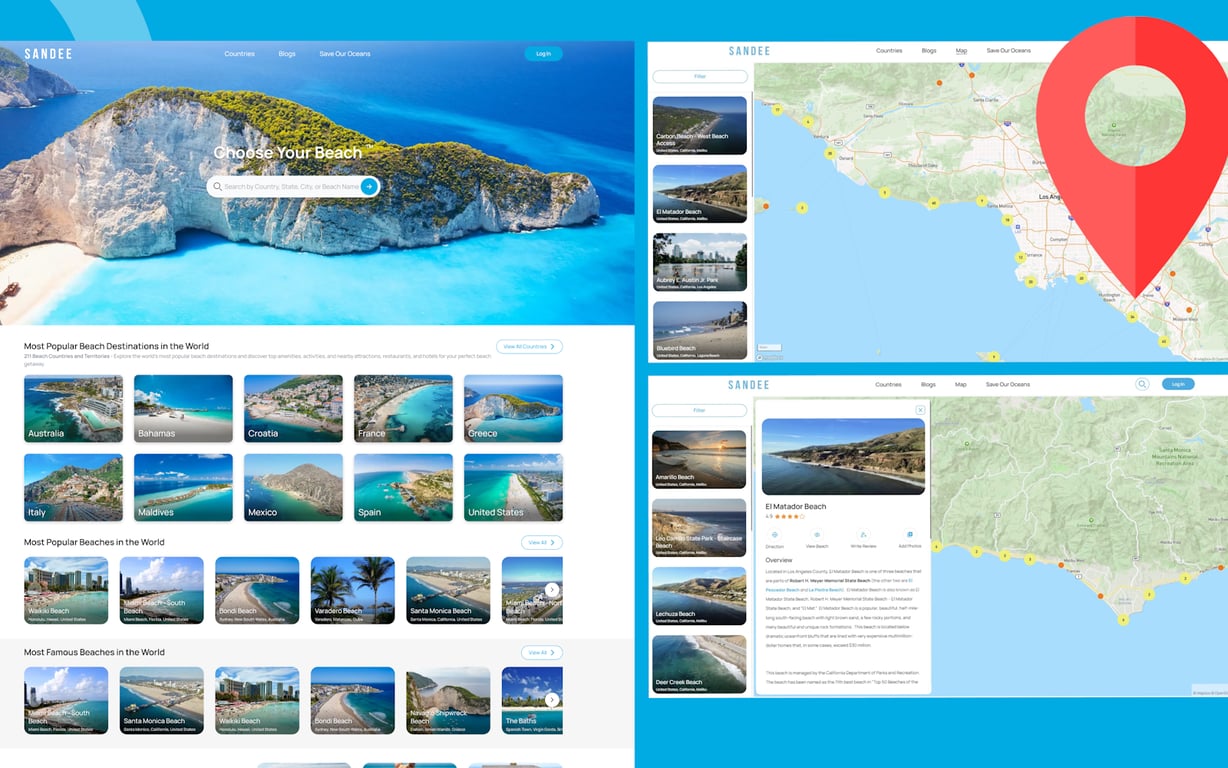Viewport: 1228px width, 768px height.
Task: Follow the El Pescador Beach link in the overview
Action: pyautogui.click(x=783, y=590)
